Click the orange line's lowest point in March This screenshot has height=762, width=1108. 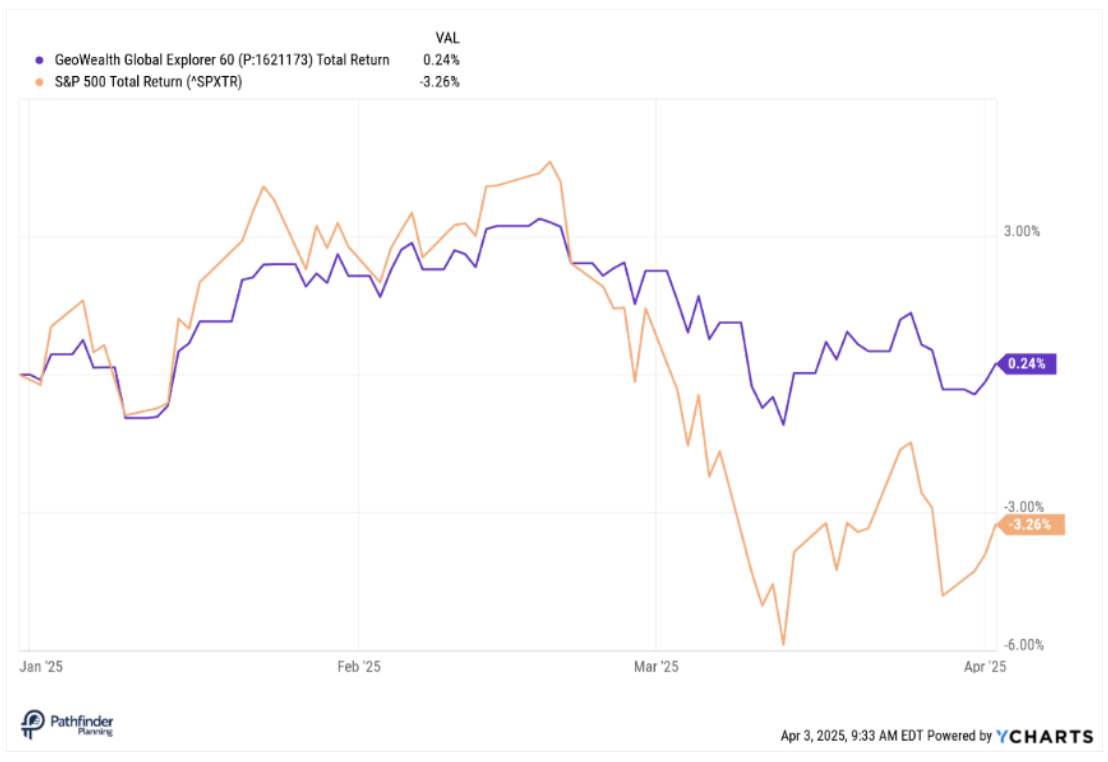[x=783, y=644]
